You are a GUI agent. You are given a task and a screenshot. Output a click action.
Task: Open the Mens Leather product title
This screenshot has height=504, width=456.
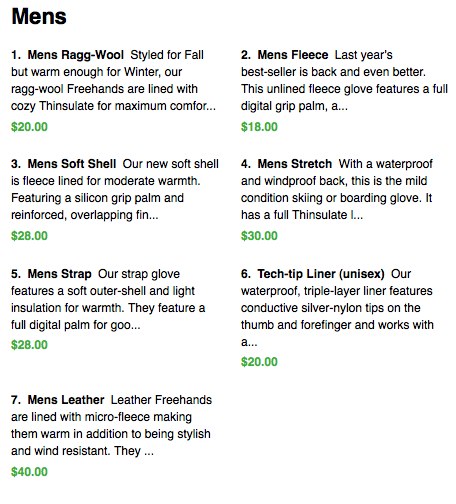pos(66,400)
